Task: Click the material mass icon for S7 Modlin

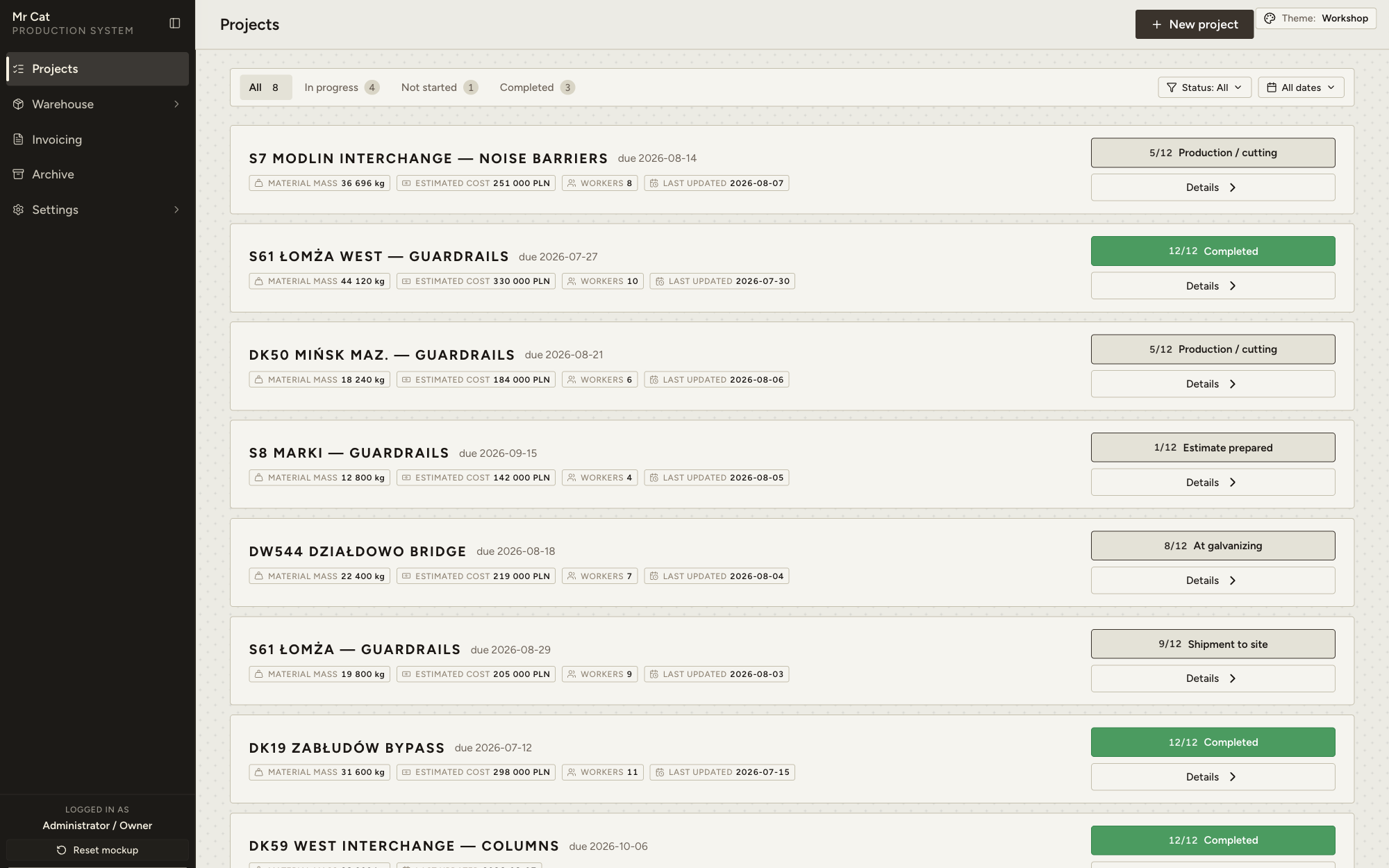Action: [x=259, y=183]
